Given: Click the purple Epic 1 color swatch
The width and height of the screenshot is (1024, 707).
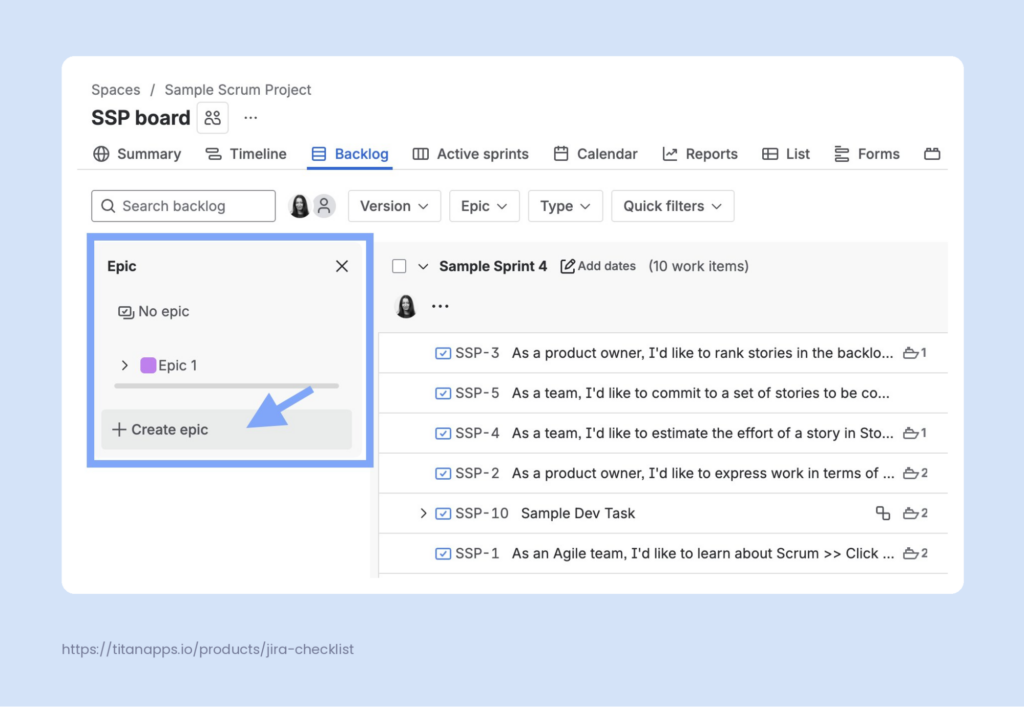Looking at the screenshot, I should coord(148,365).
